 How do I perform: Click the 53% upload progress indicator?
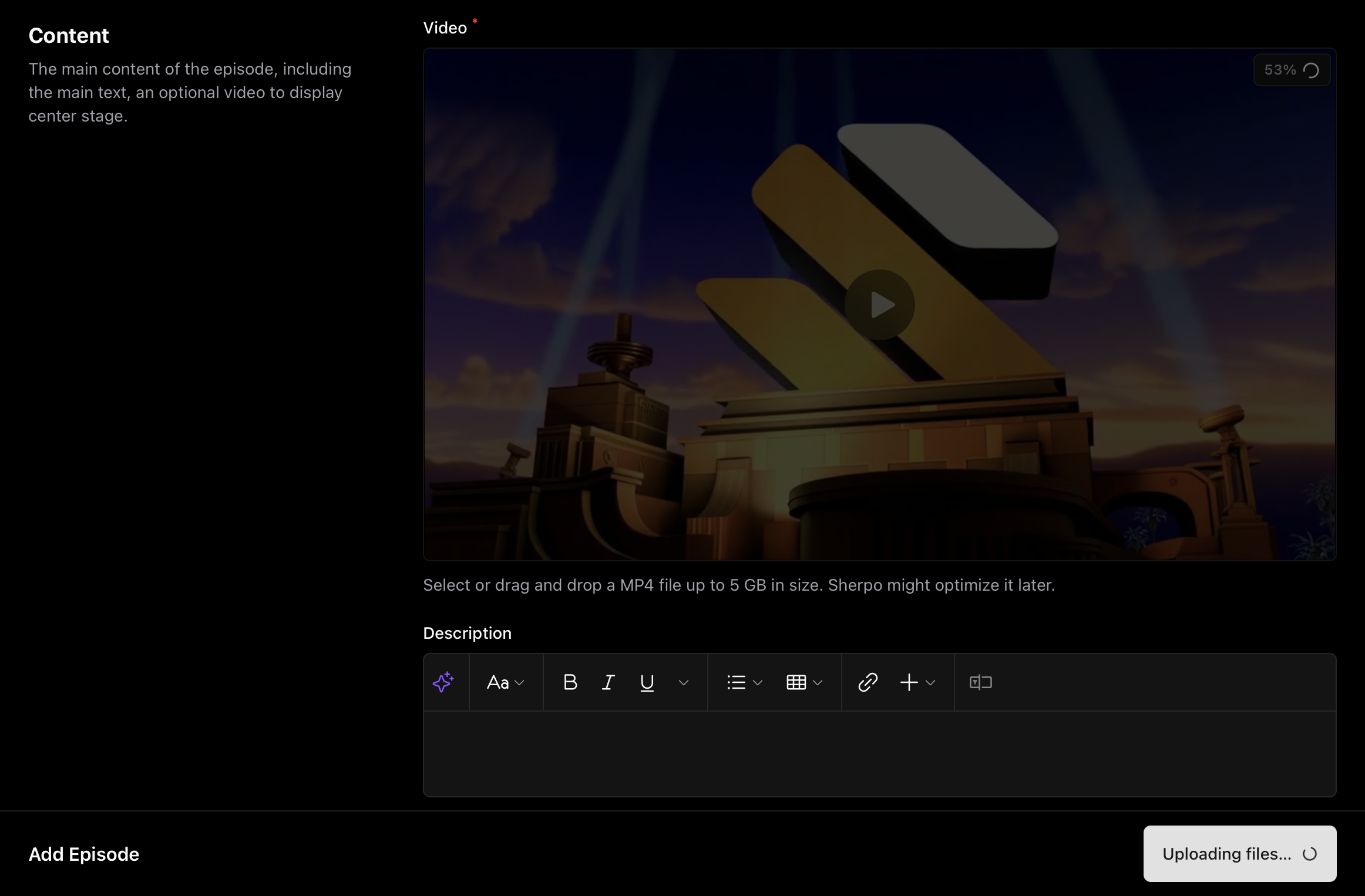(1291, 70)
